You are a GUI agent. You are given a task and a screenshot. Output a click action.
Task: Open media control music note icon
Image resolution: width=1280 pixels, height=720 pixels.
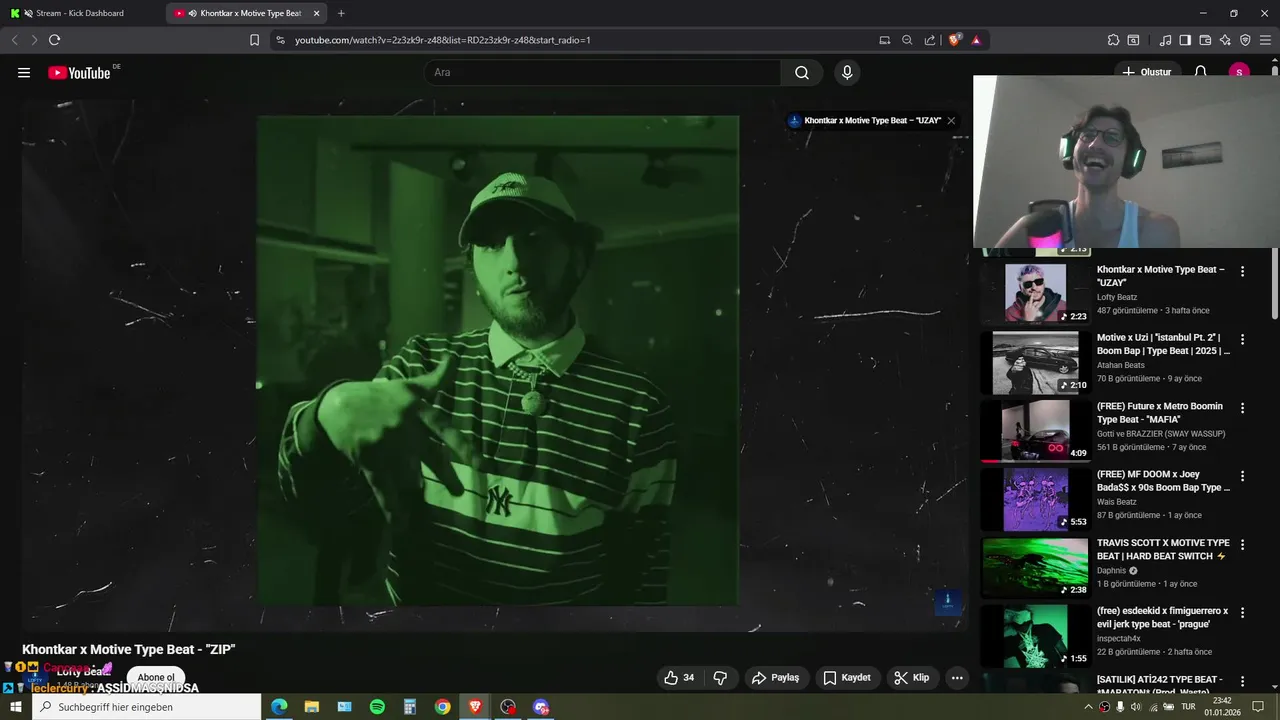coord(1165,40)
